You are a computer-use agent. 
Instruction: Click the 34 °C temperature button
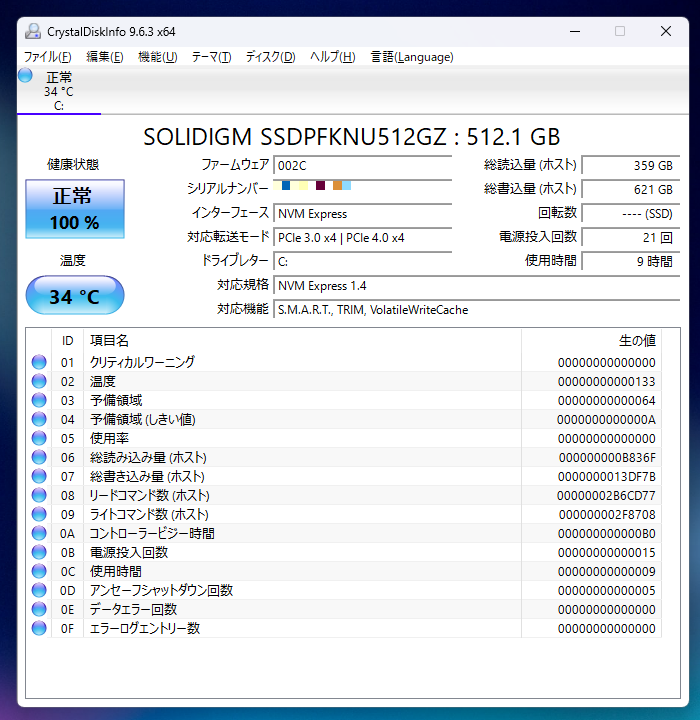[x=74, y=296]
